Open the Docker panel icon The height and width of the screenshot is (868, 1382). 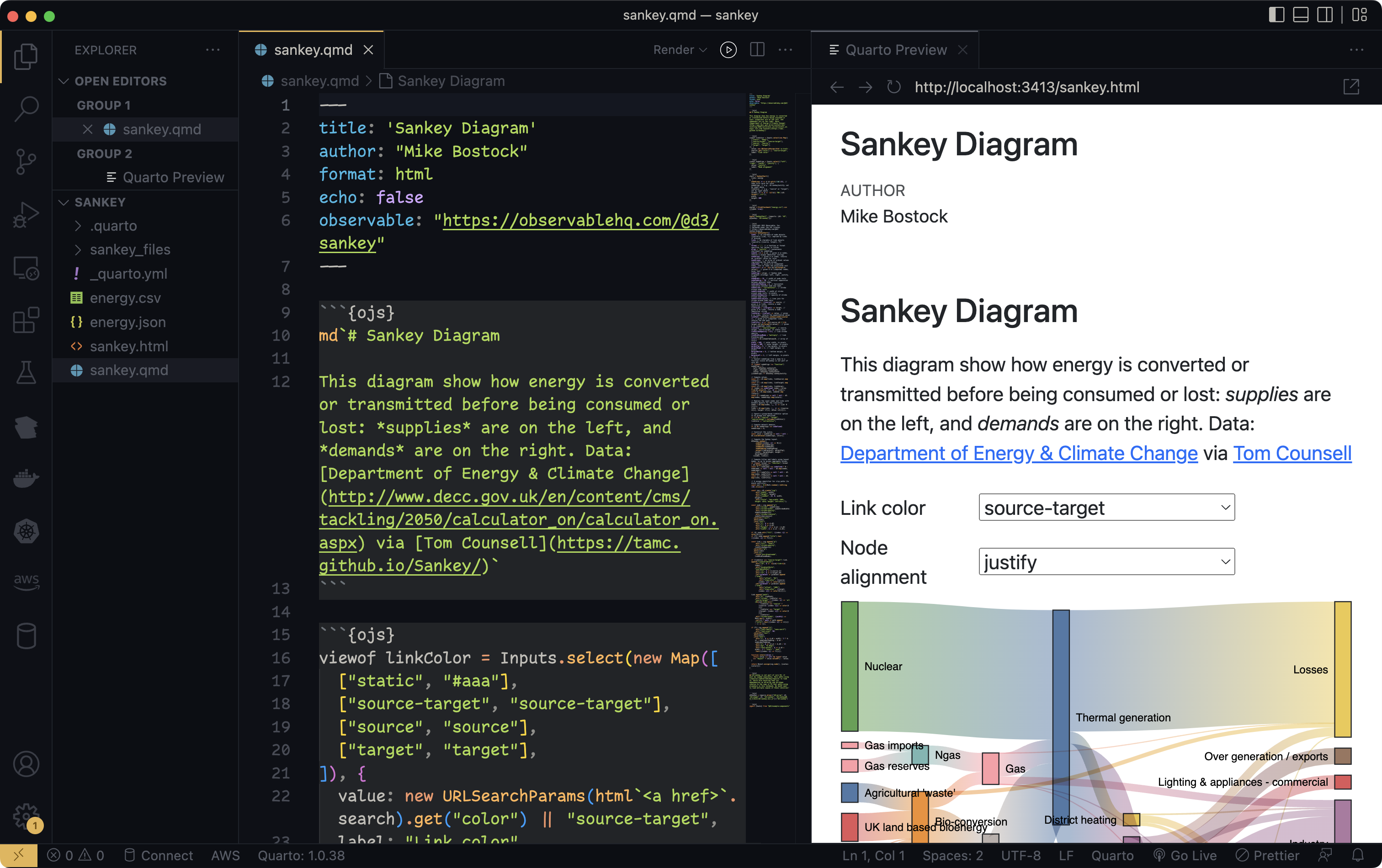26,477
